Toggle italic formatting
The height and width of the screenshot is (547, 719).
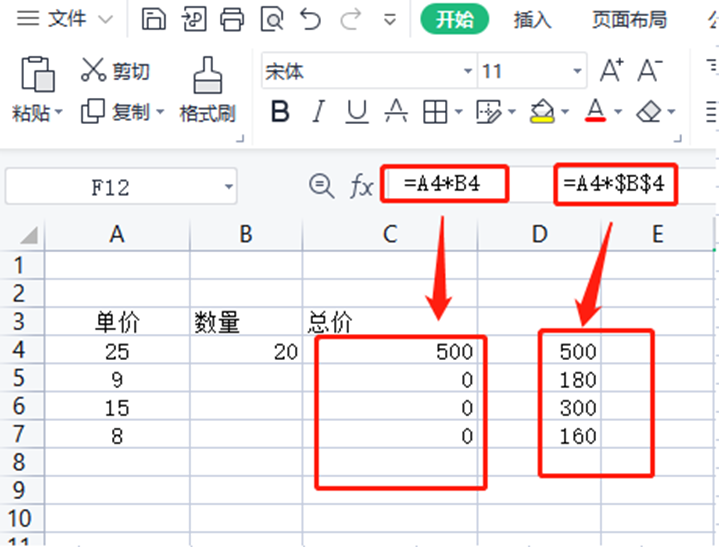click(x=318, y=111)
